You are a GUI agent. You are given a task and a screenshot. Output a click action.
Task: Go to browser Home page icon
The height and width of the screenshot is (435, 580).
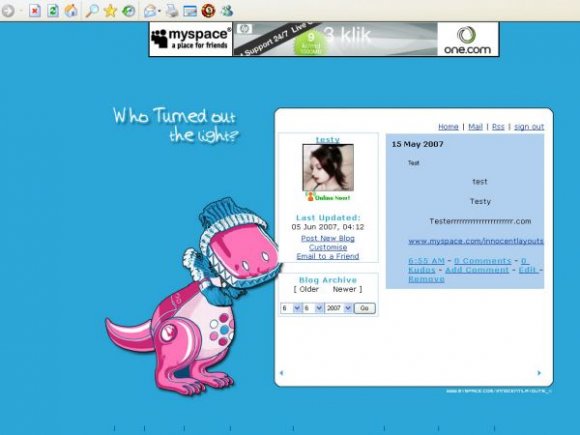pyautogui.click(x=71, y=11)
